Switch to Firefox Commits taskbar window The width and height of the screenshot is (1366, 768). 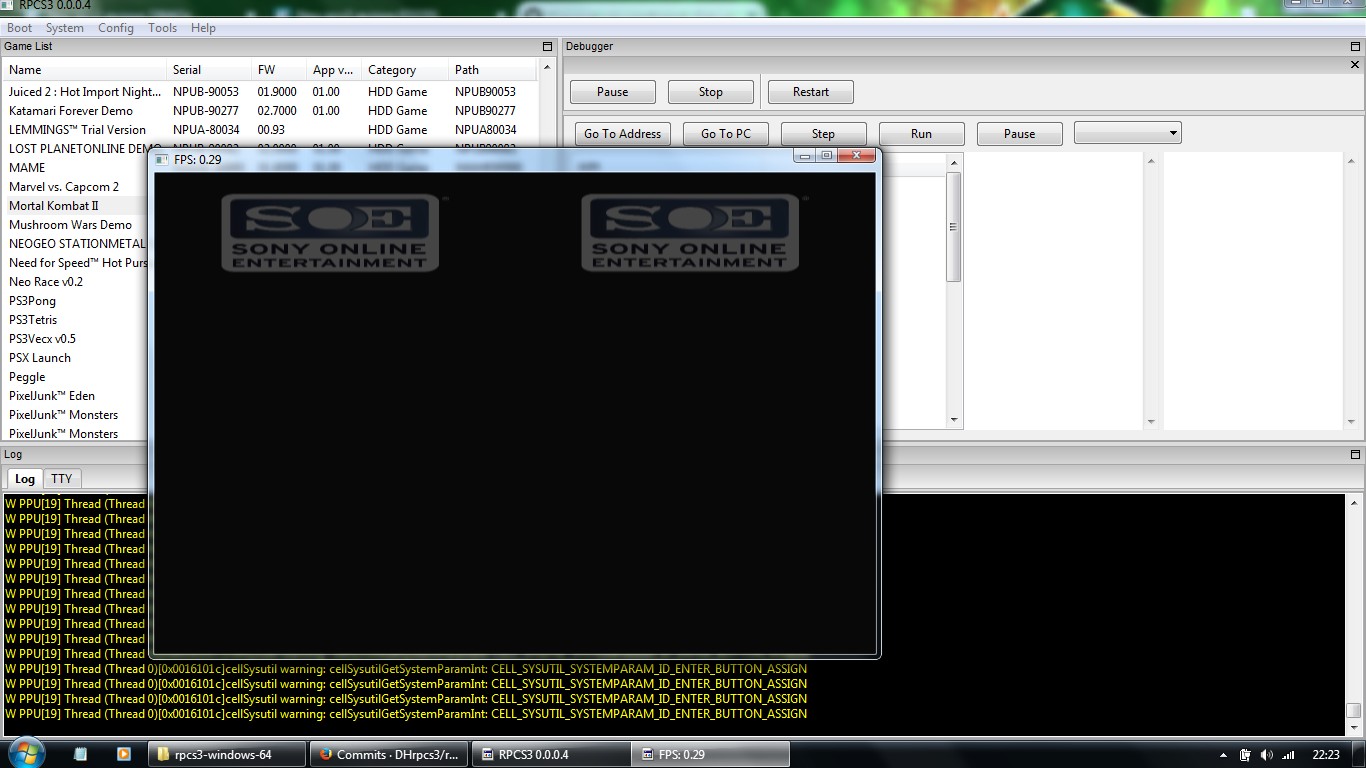[x=389, y=754]
